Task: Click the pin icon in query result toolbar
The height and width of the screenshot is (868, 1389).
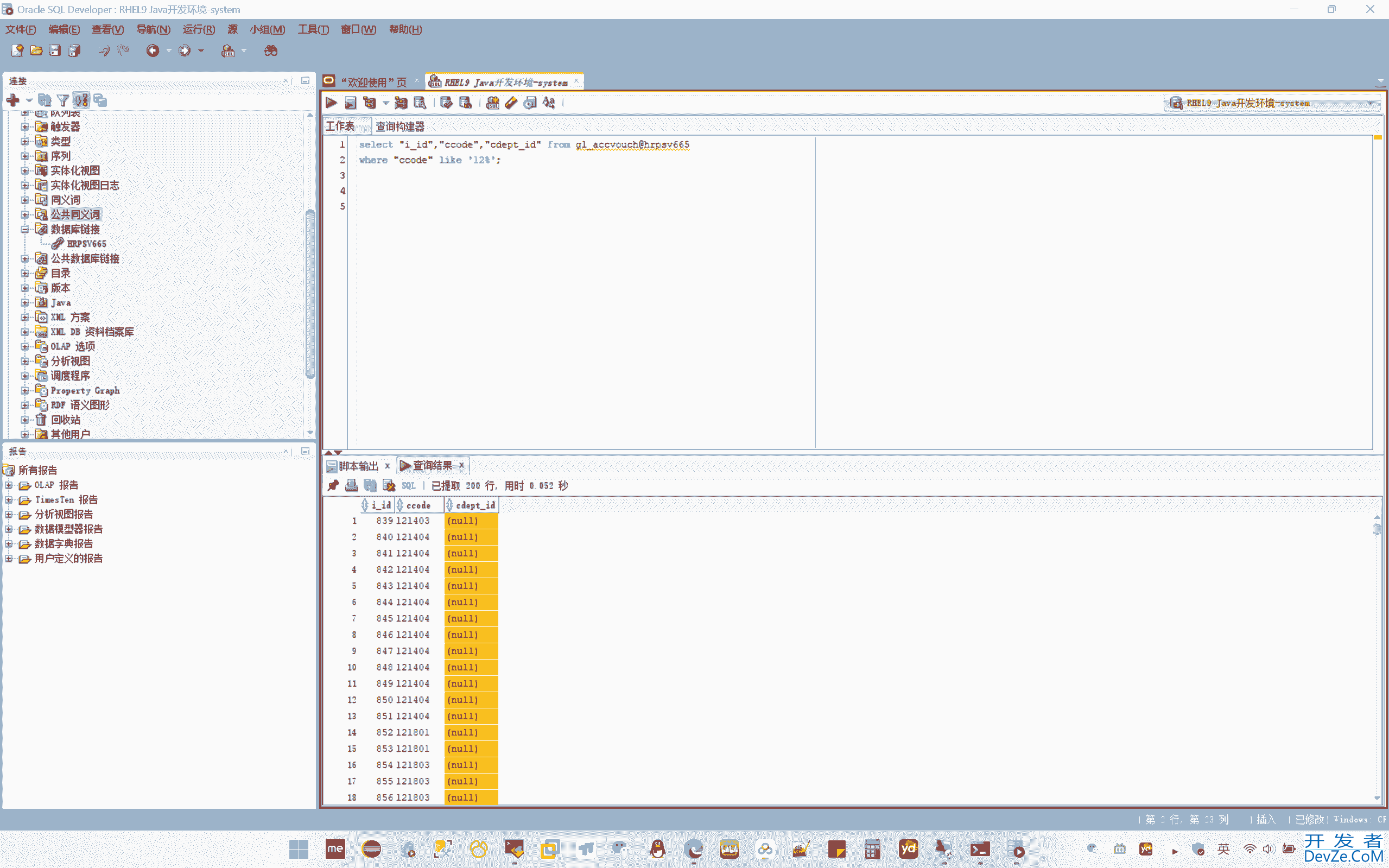Action: coord(333,486)
